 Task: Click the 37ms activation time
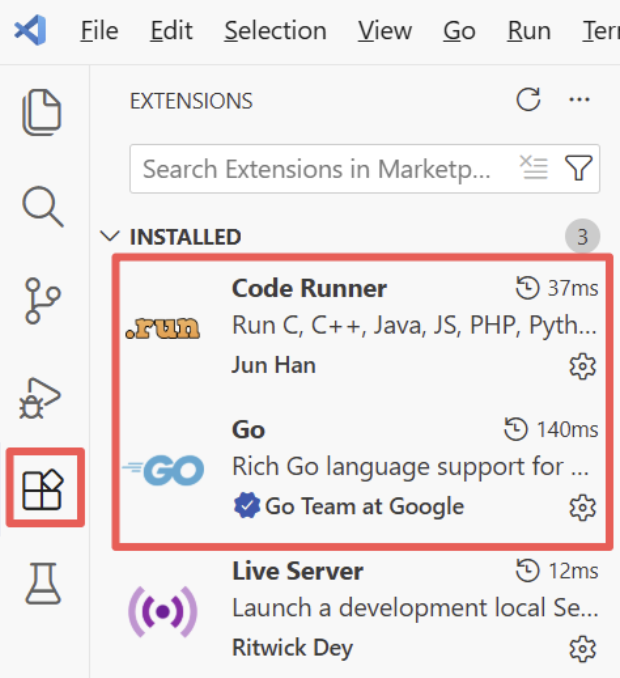click(573, 288)
